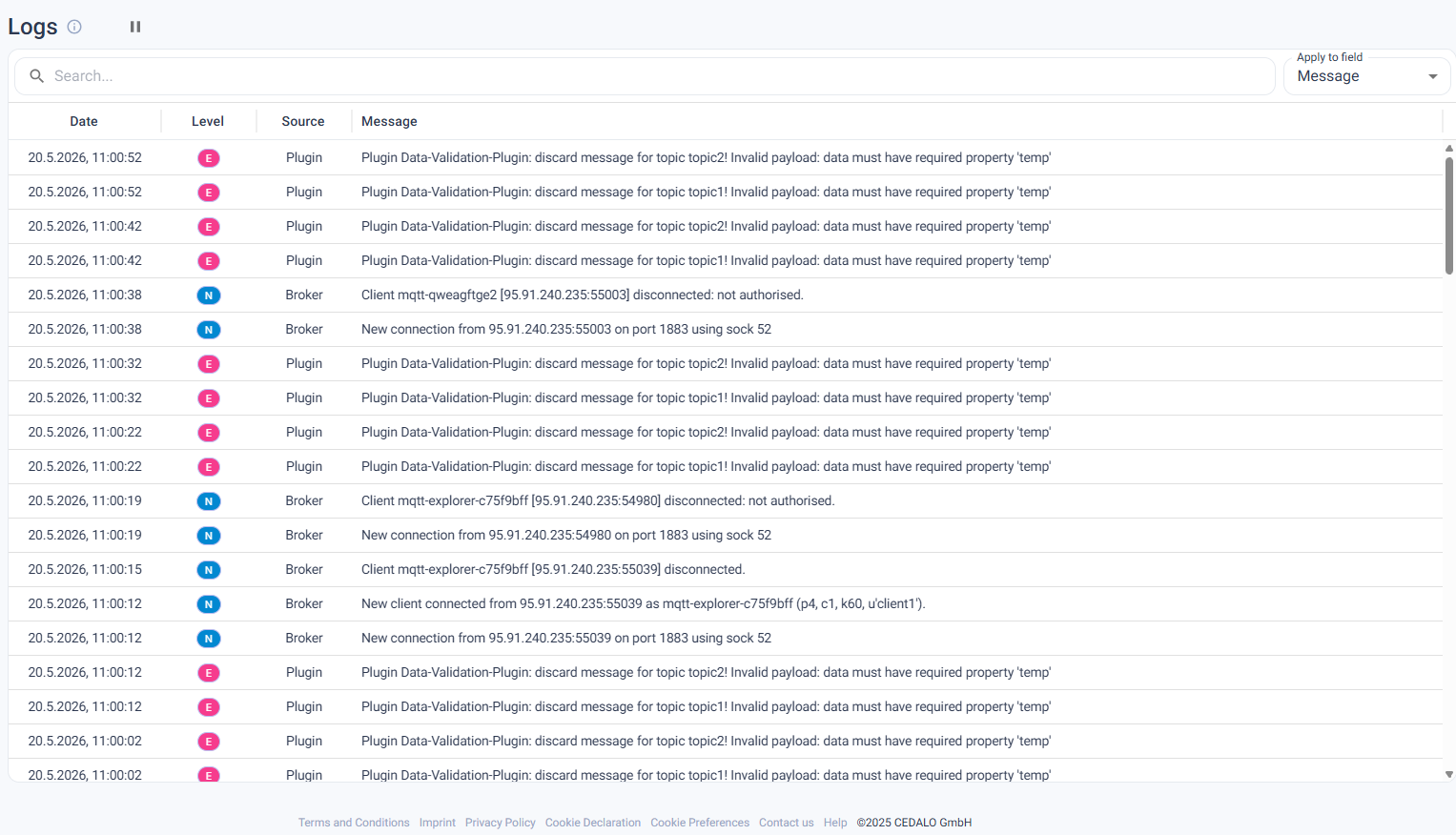The width and height of the screenshot is (1456, 835).
Task: Click notice badge on 'New client connected' row
Action: (209, 604)
